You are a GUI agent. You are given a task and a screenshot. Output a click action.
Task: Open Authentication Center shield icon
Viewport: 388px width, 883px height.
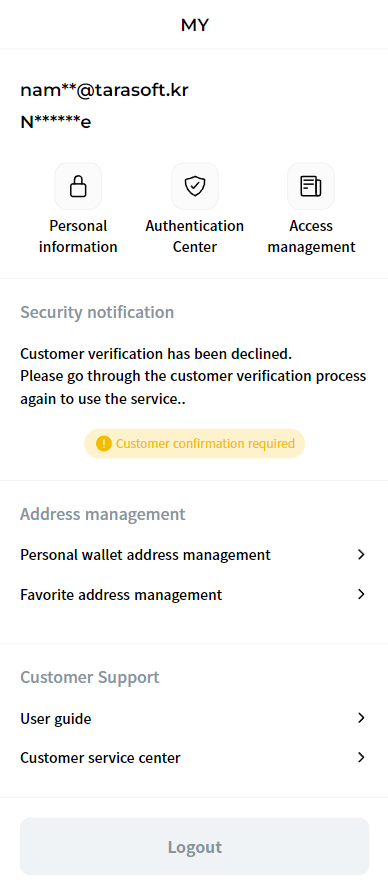click(x=195, y=186)
